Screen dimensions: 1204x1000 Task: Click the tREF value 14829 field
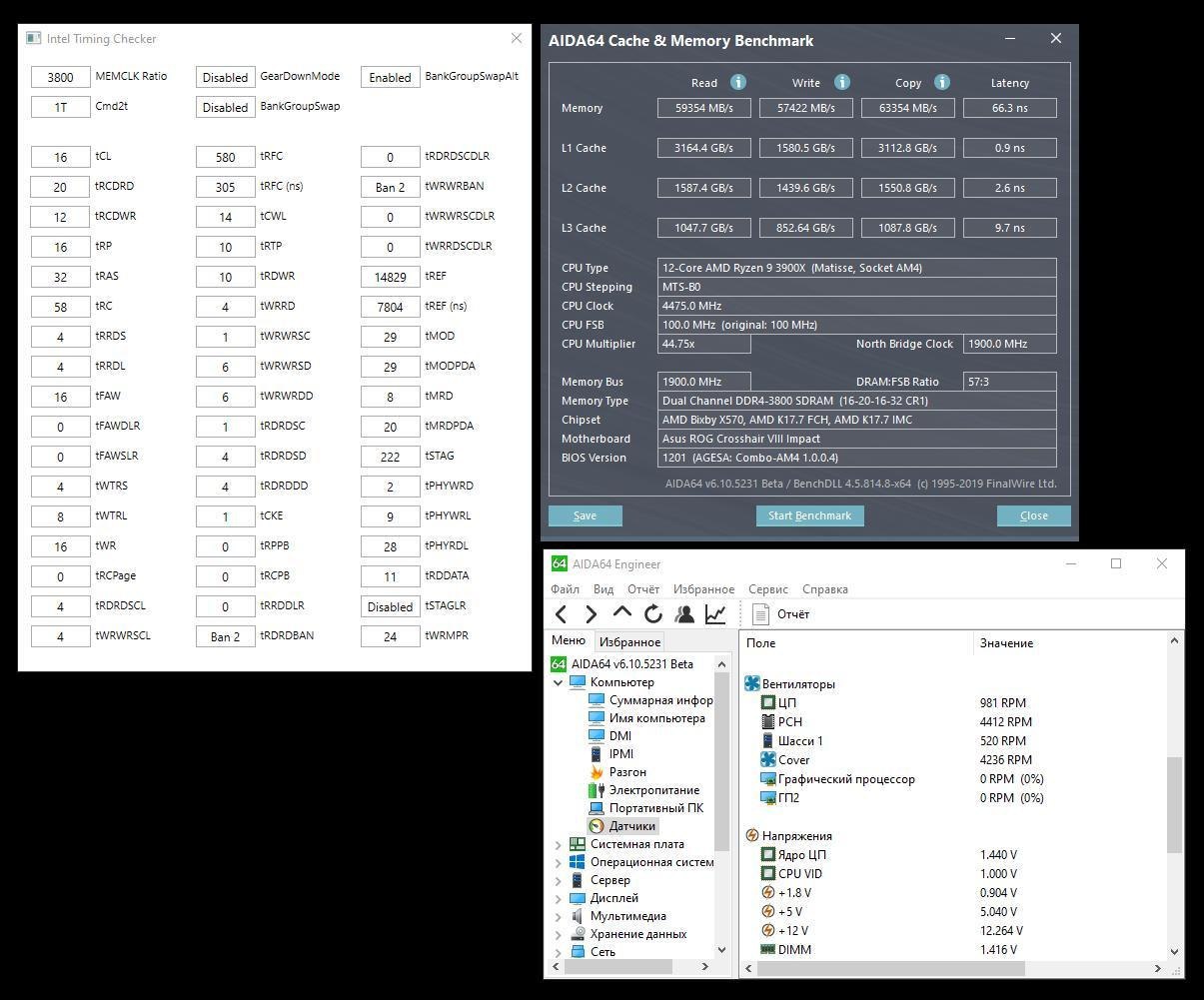390,277
